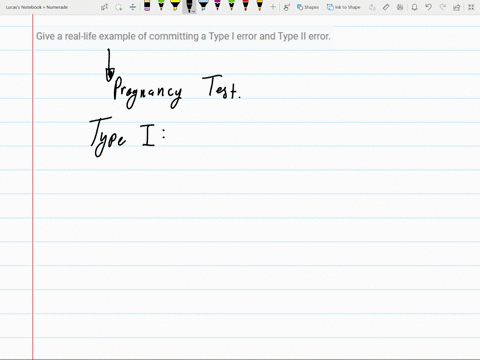Image resolution: width=480 pixels, height=360 pixels.
Task: Select the active black pen
Action: pyautogui.click(x=189, y=6)
